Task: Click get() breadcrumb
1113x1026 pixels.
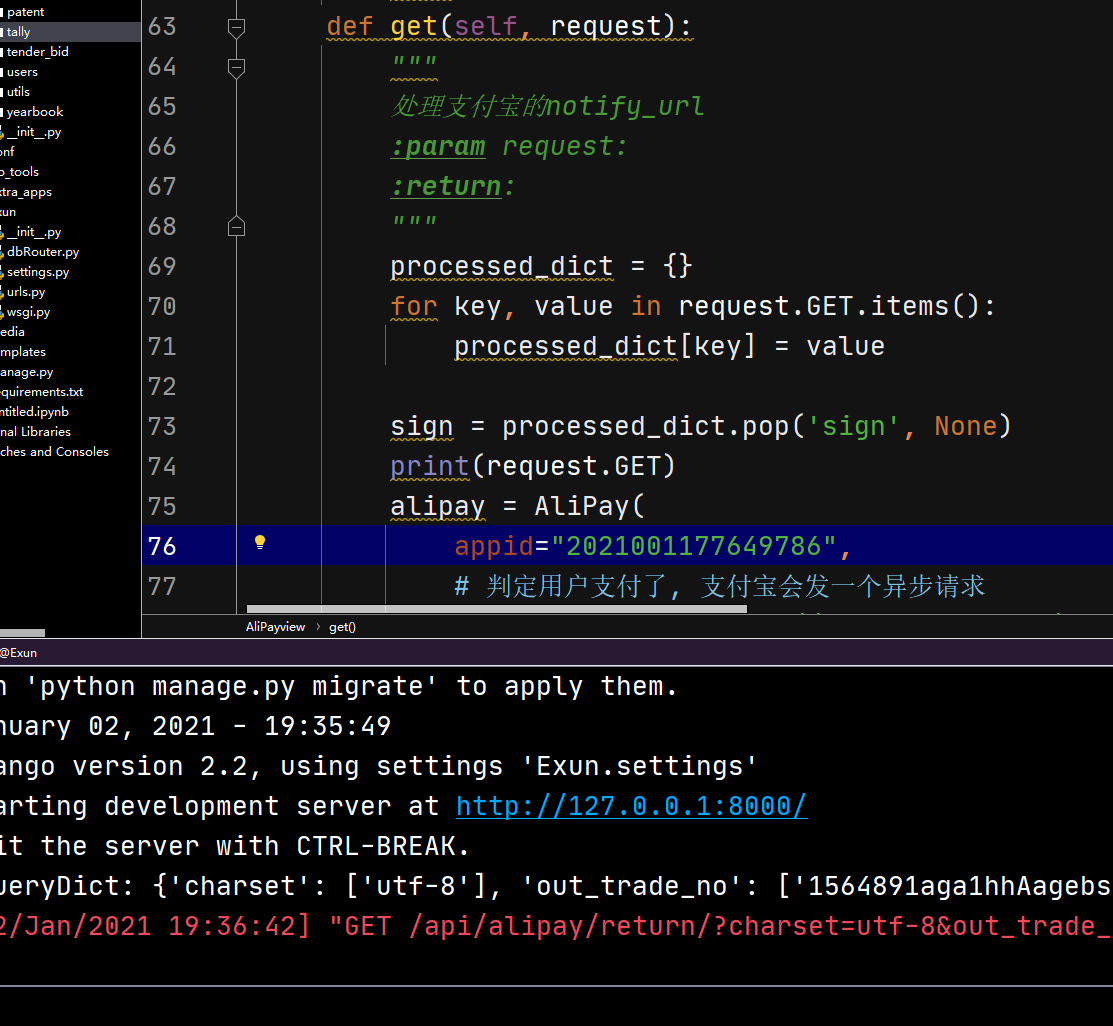Action: click(x=342, y=627)
